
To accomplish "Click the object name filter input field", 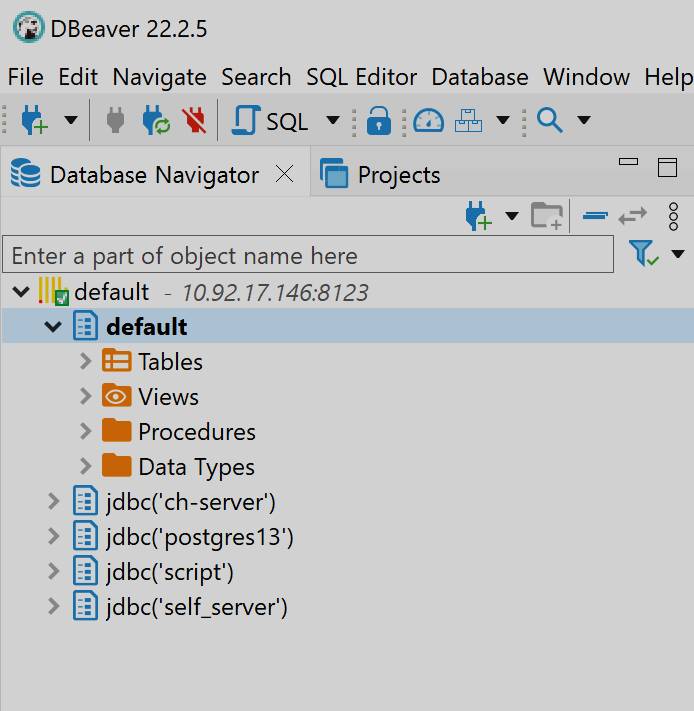I will (x=308, y=254).
